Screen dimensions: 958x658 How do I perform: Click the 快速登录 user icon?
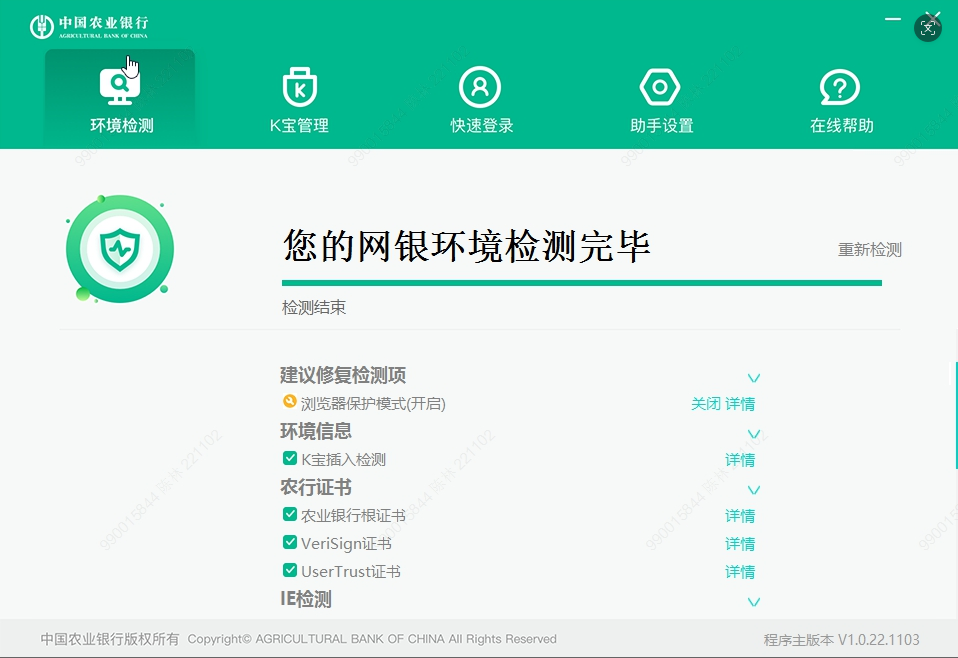(480, 87)
